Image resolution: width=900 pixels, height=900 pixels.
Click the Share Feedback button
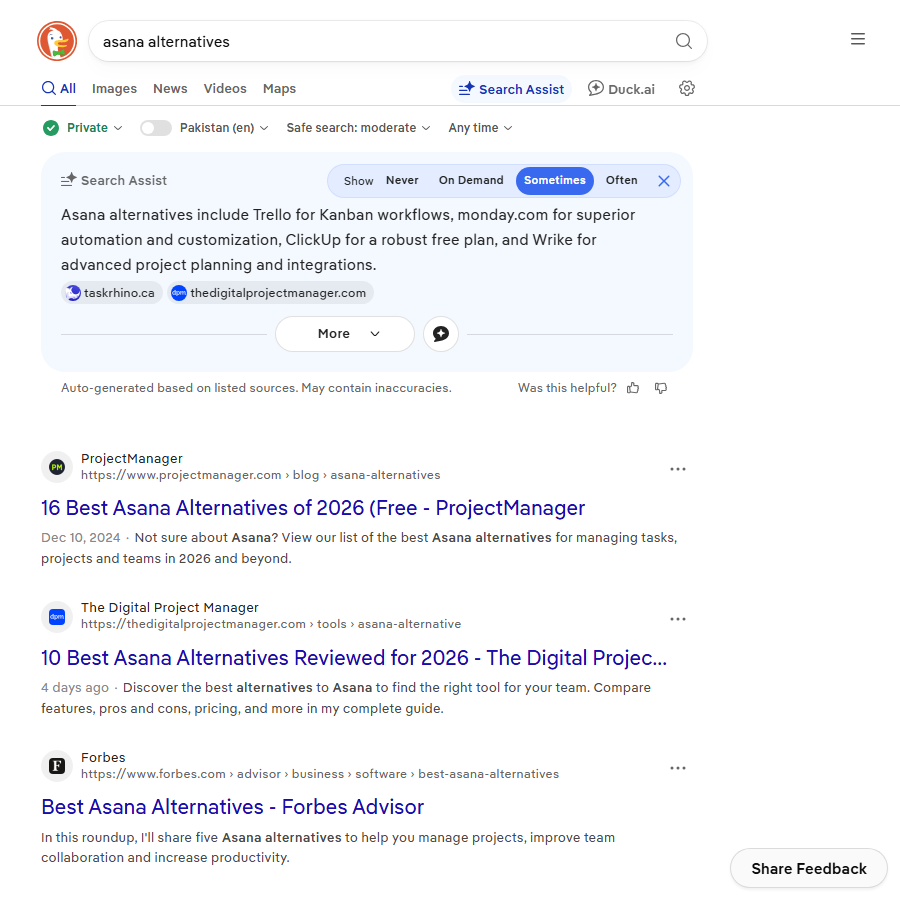pyautogui.click(x=808, y=868)
